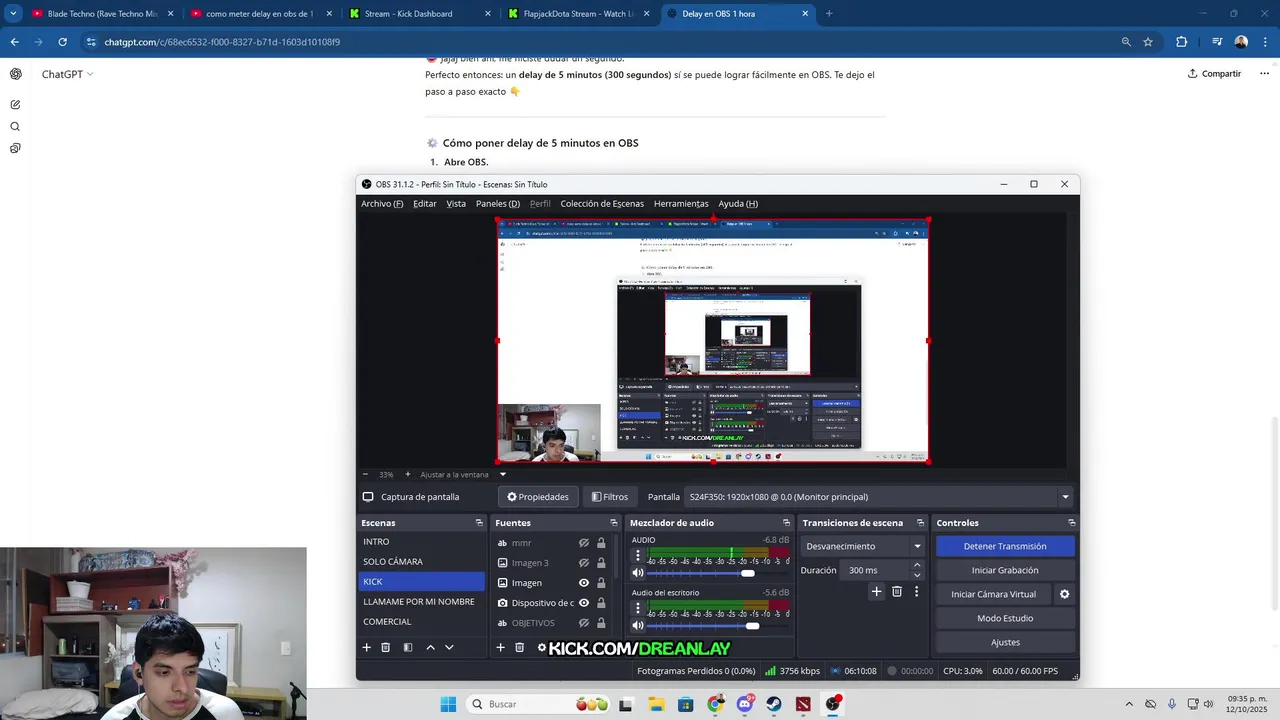Add a scene transition with plus icon

click(876, 592)
